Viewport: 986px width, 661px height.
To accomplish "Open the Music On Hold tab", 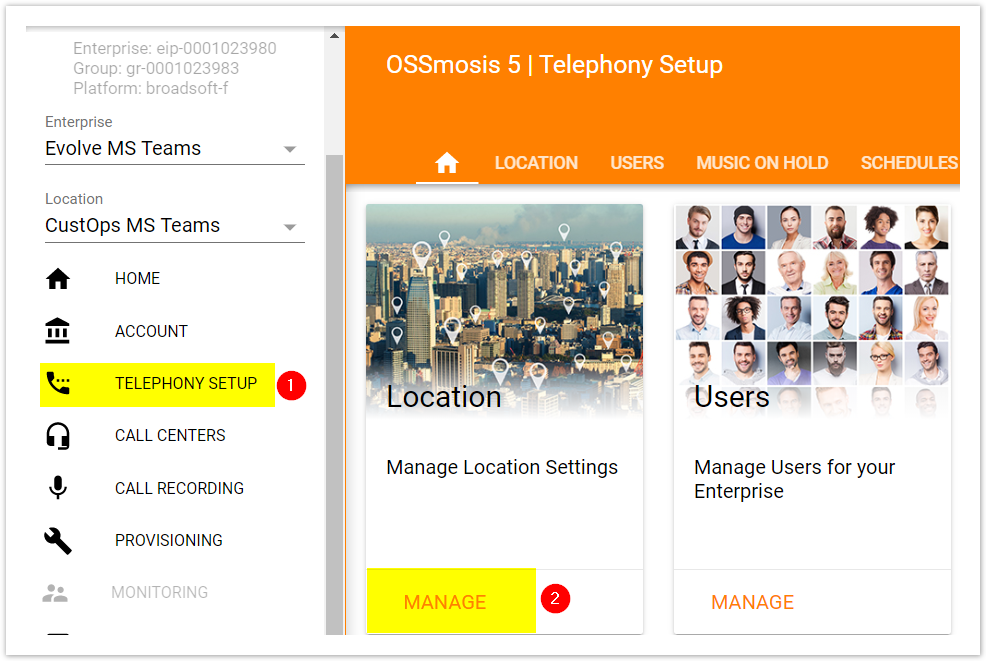I will (762, 163).
